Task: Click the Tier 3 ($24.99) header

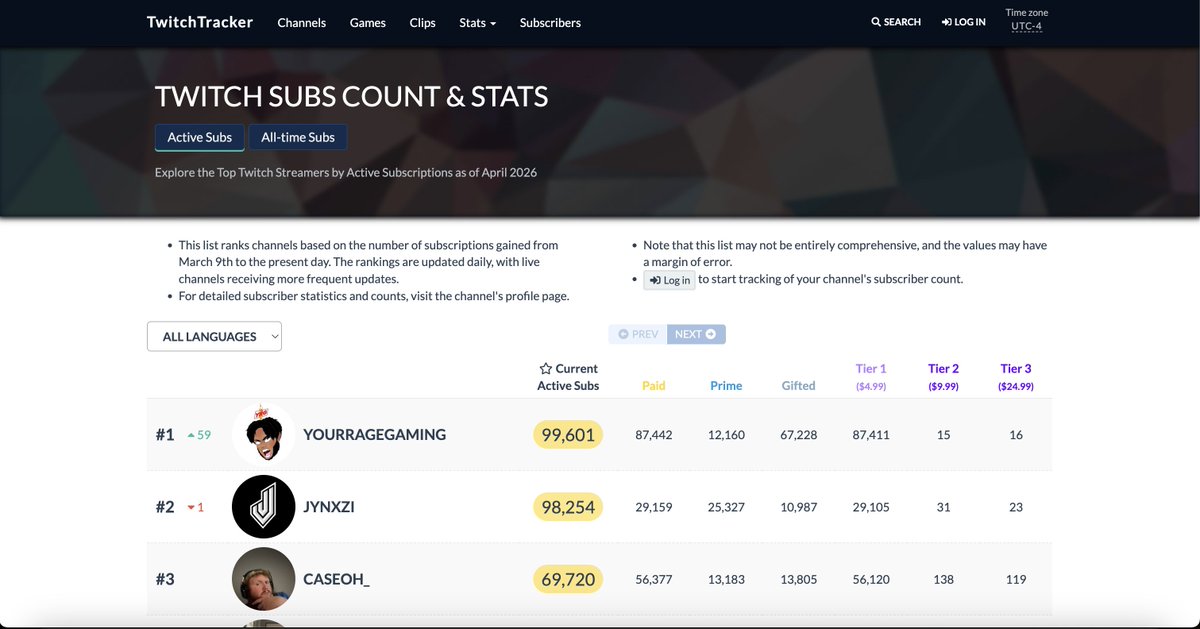Action: pyautogui.click(x=1016, y=377)
